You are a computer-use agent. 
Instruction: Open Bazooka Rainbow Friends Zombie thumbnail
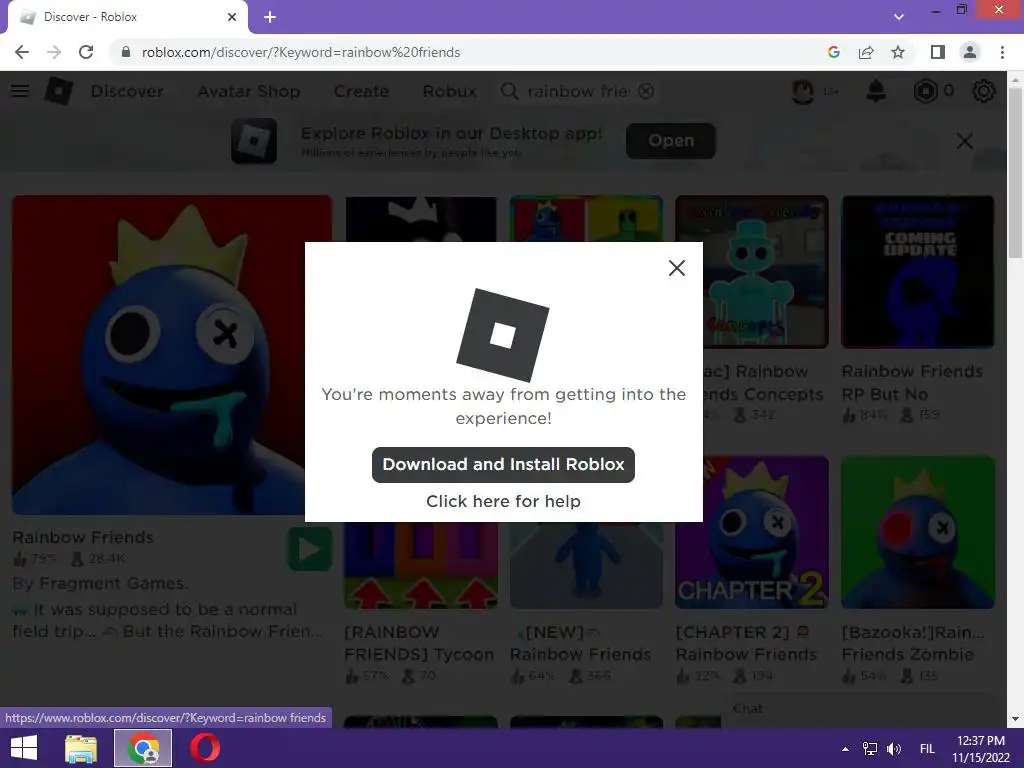[918, 532]
